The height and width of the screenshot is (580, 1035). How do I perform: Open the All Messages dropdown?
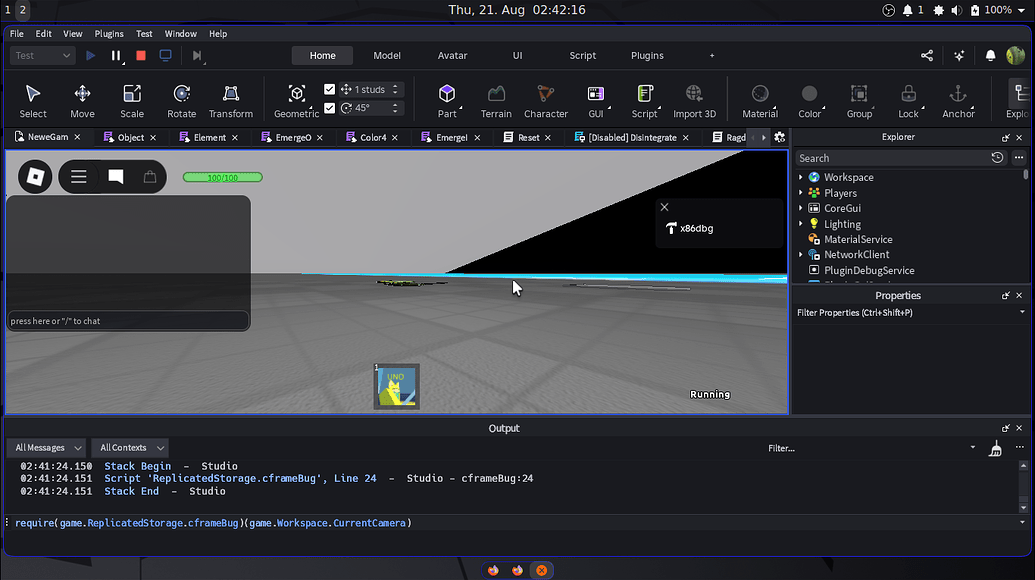click(46, 447)
